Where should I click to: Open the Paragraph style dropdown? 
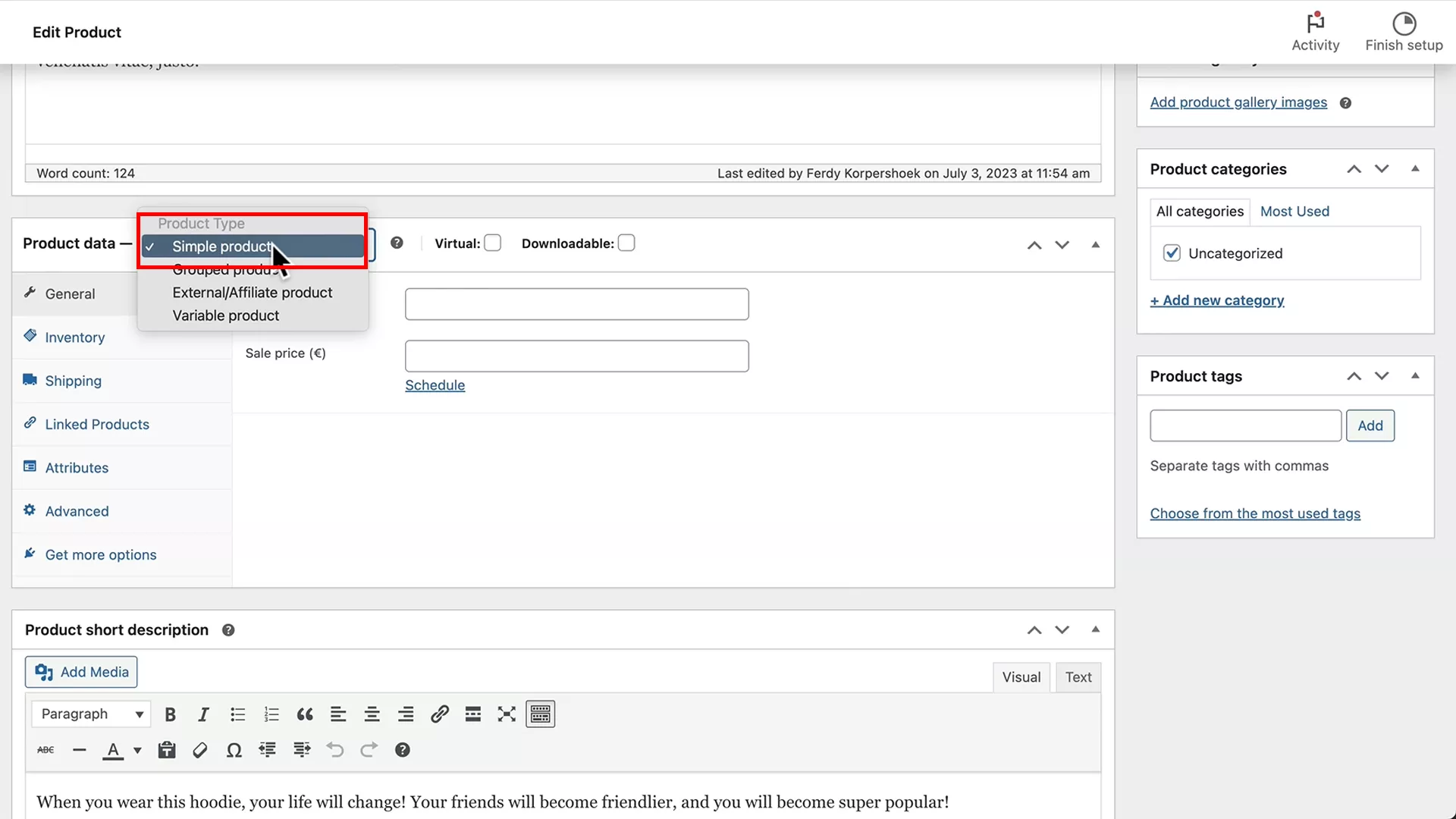point(90,714)
